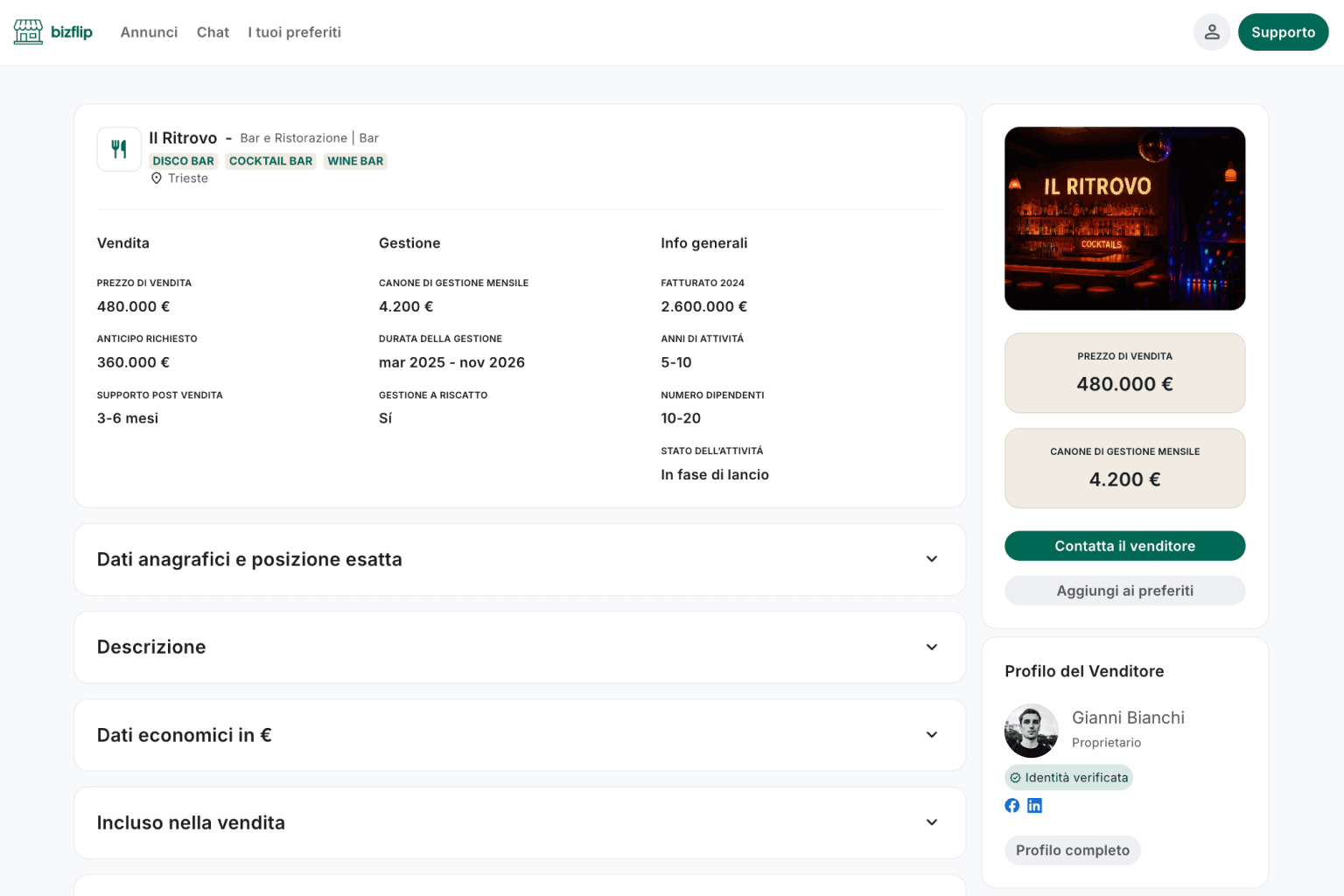Open the Il Ritrovo bar photo
Viewport: 1344px width, 896px height.
1124,219
